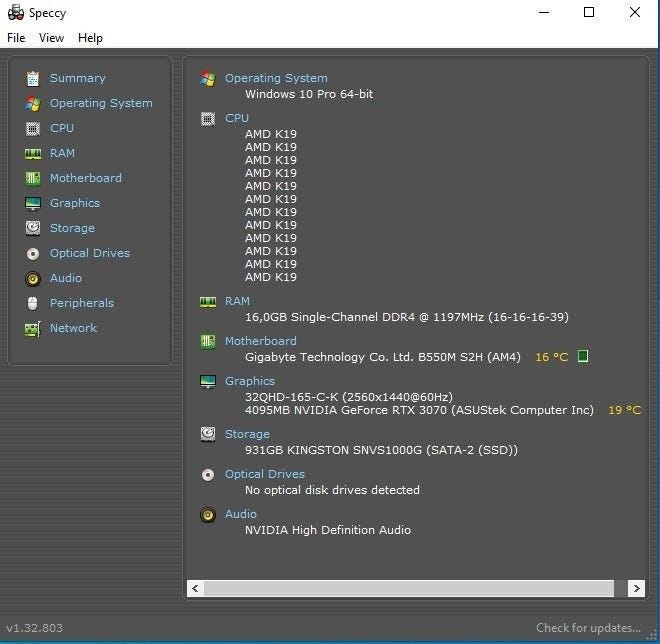660x644 pixels.
Task: Click the Storage heading in summary panel
Action: (x=247, y=434)
